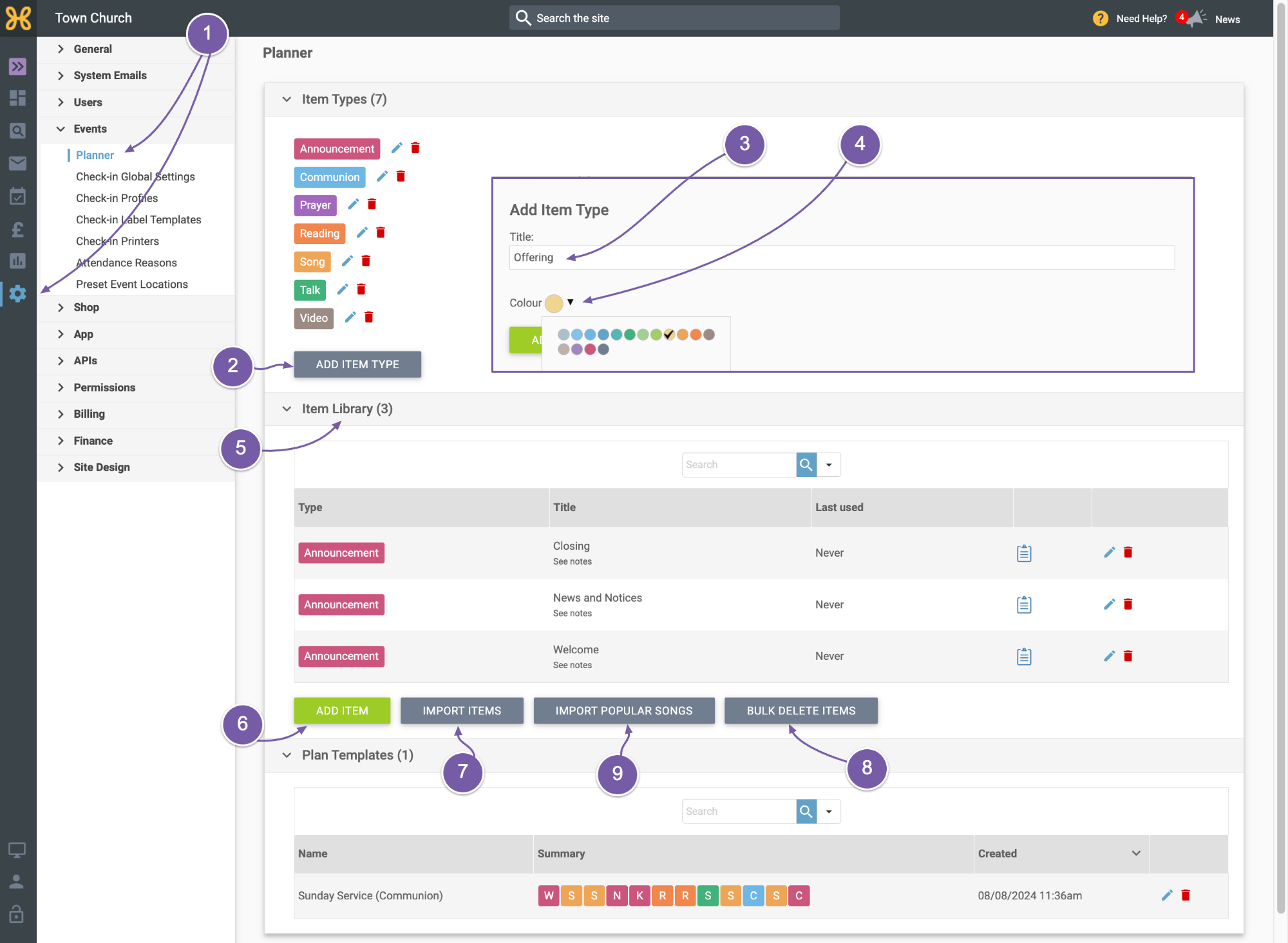The width and height of the screenshot is (1288, 943).
Task: Edit the Communion item type
Action: 382,176
